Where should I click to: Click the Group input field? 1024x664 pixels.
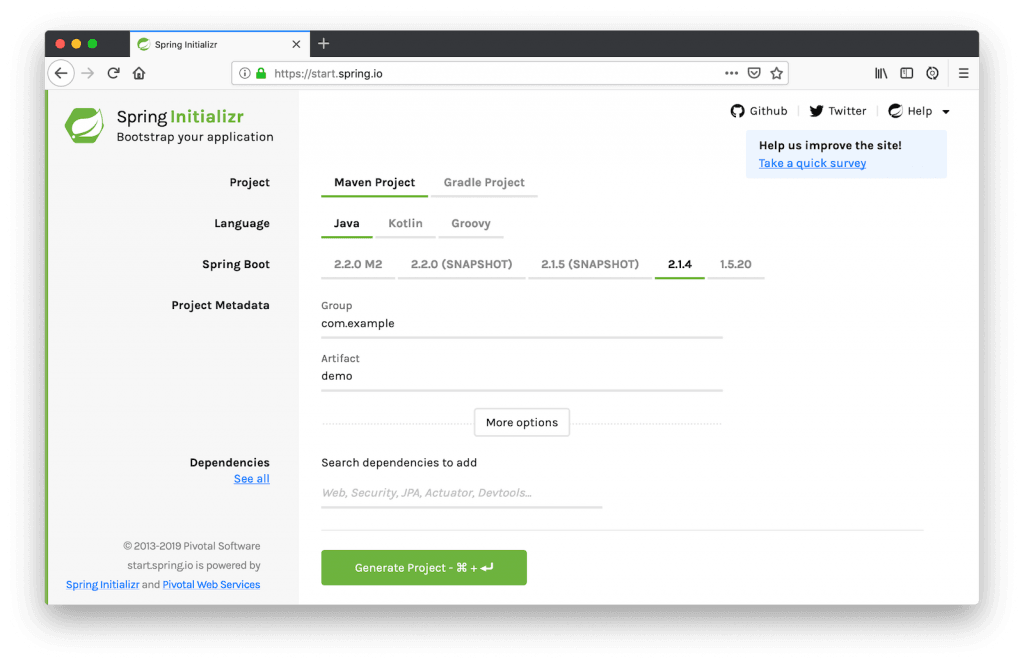pos(522,324)
